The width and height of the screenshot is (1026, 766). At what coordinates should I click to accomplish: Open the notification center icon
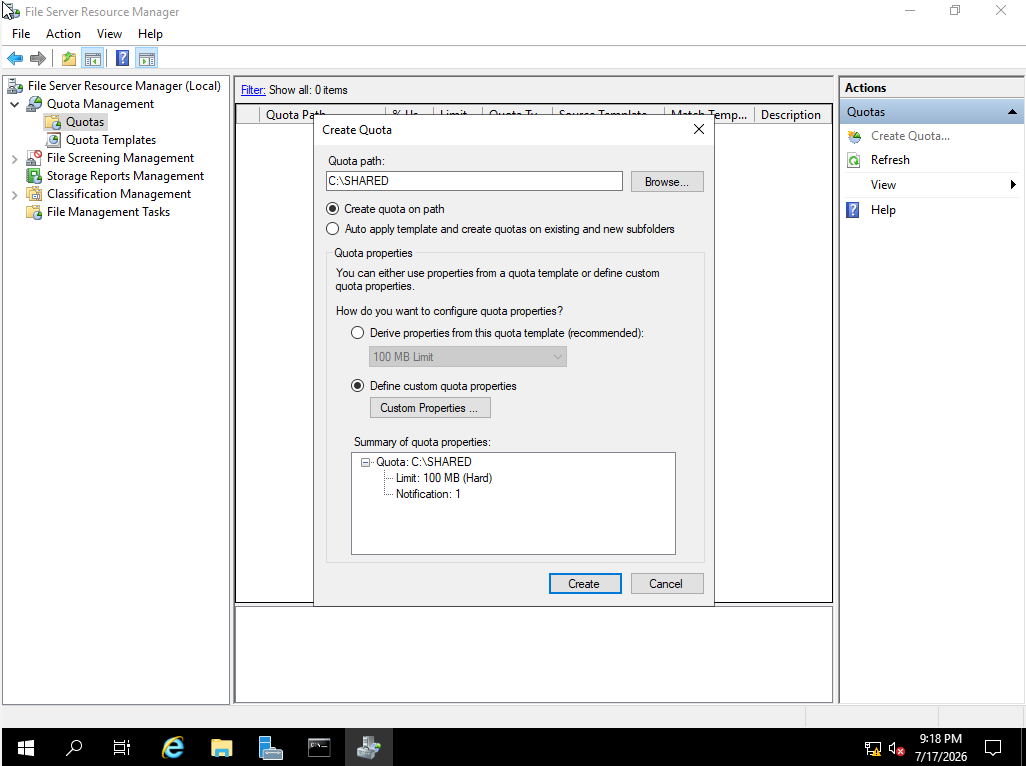[x=993, y=747]
